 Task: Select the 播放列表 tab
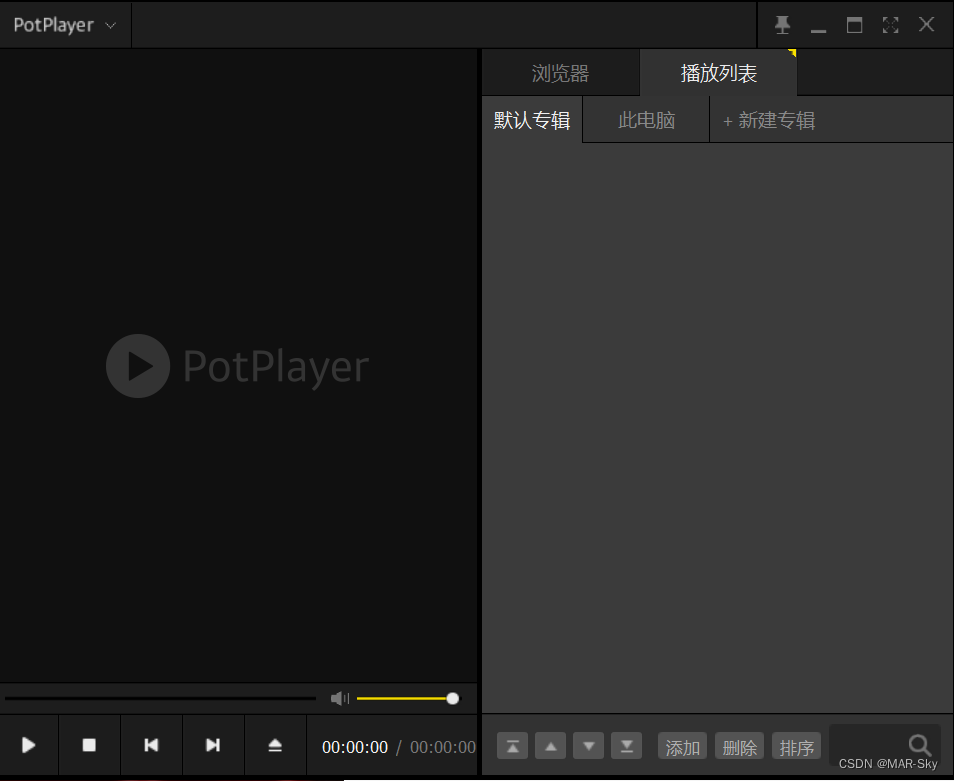(719, 73)
